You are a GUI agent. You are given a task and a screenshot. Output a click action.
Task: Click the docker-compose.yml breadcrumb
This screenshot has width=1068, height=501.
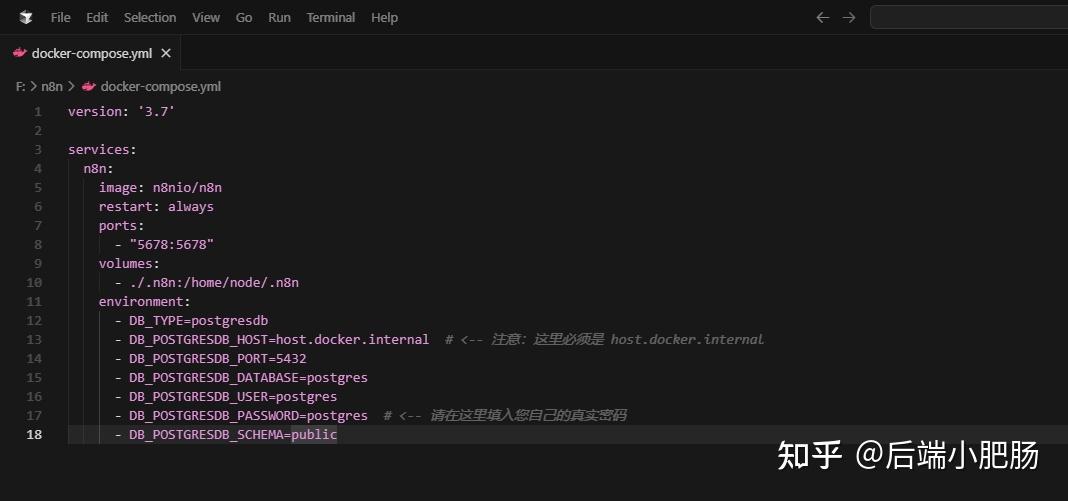(x=161, y=86)
